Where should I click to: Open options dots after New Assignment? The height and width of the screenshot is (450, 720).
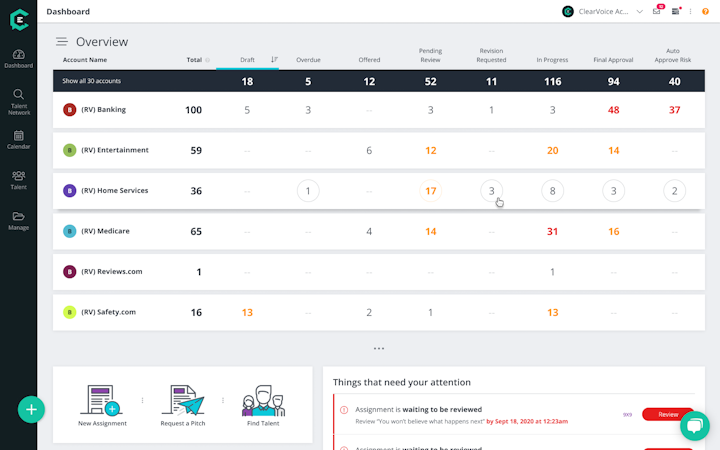point(142,400)
